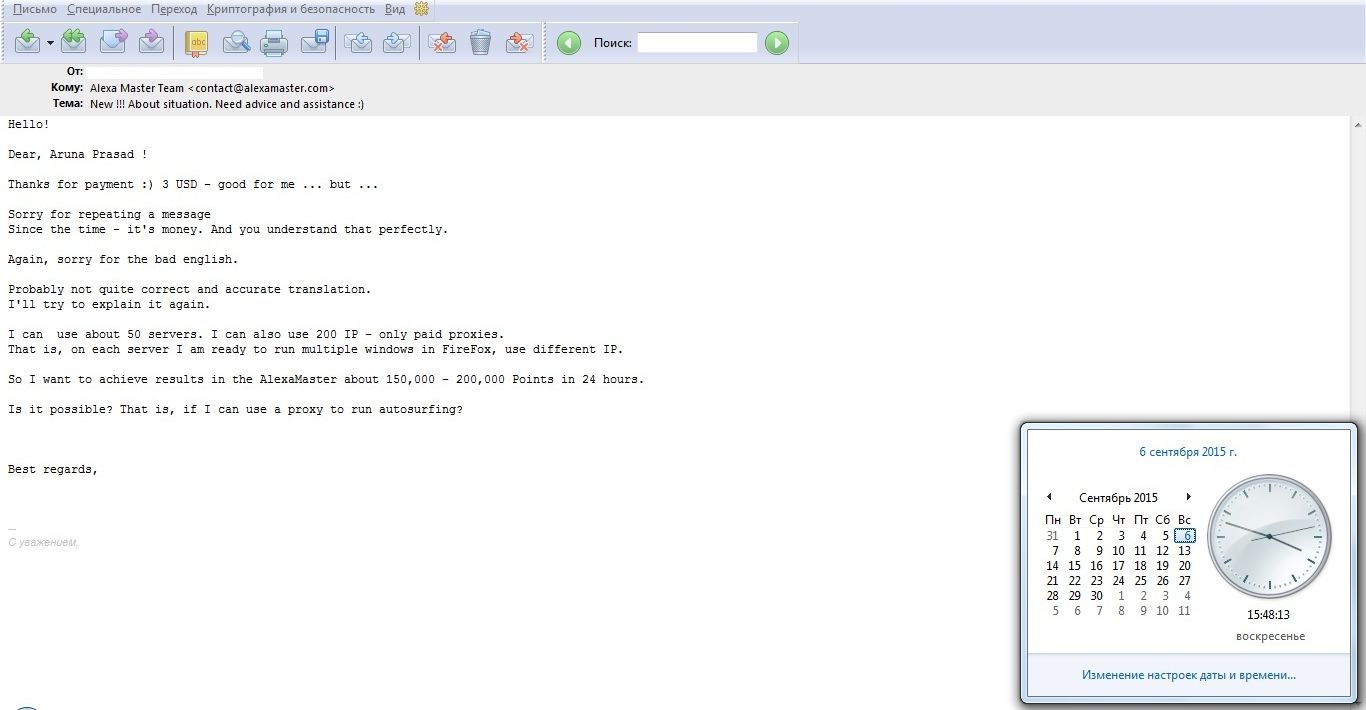Open the Reply button's dropdown arrow
Screen dimensions: 1366x710
click(x=50, y=43)
